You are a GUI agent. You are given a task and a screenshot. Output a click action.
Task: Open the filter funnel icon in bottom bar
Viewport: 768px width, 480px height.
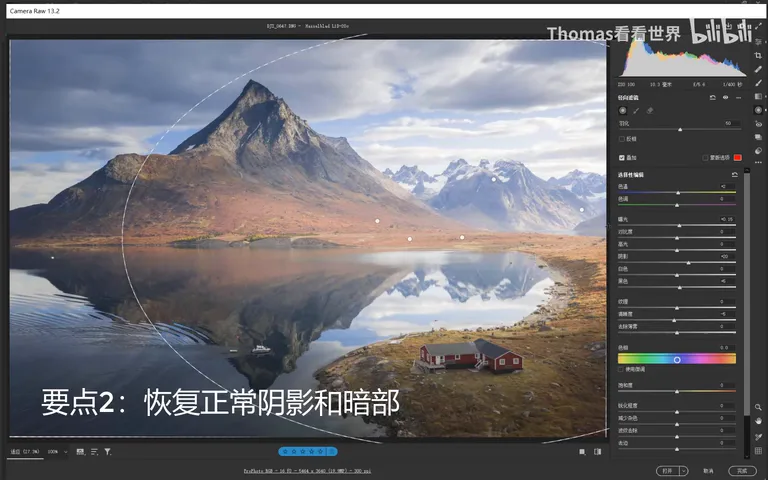(x=108, y=452)
